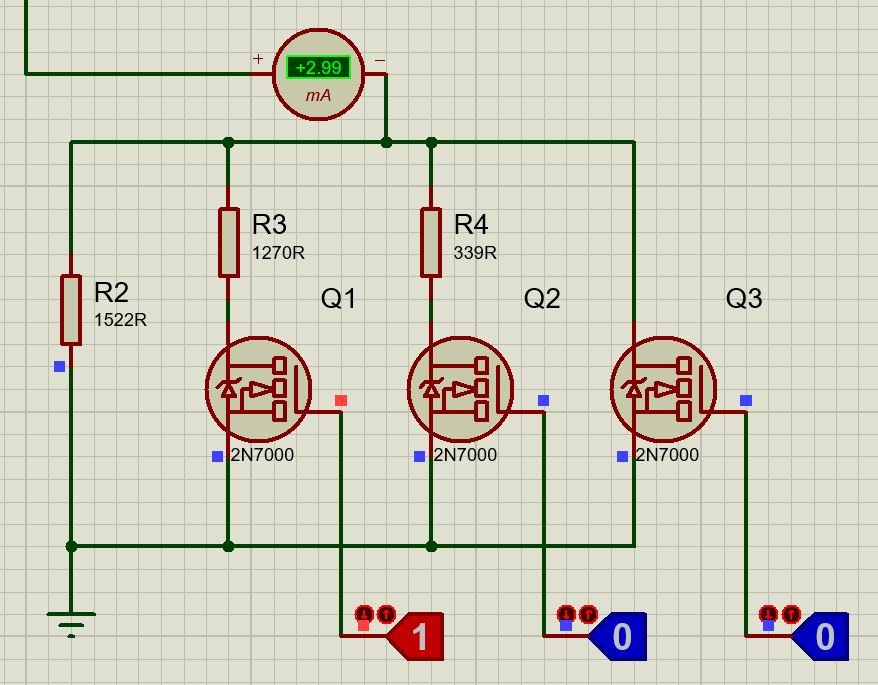Click the up arrow on Q1's logic state
The image size is (878, 685).
[x=386, y=614]
